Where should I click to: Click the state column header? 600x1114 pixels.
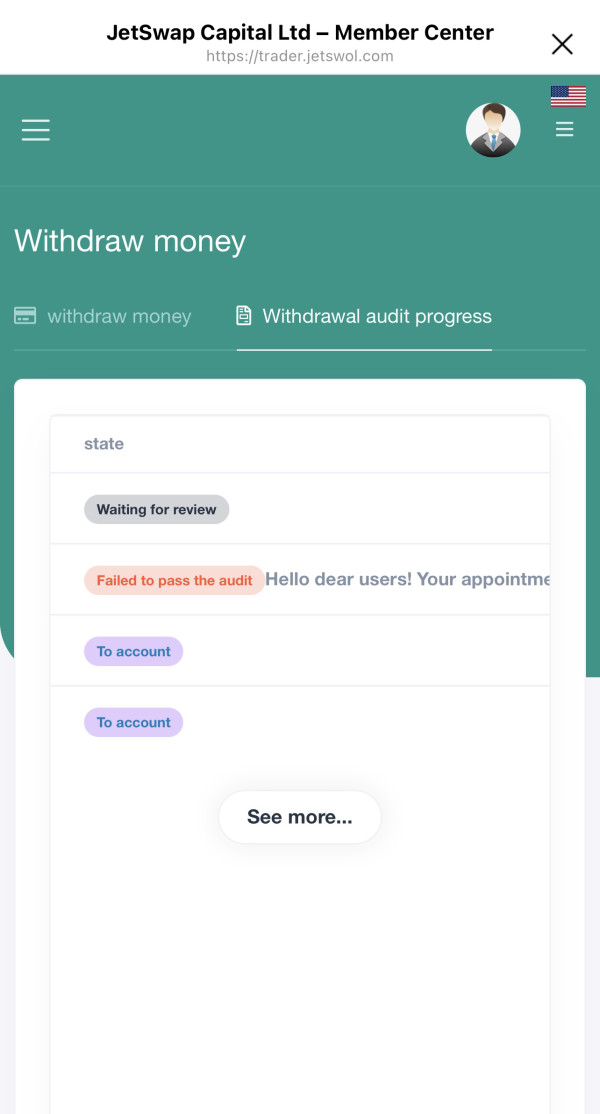point(104,444)
